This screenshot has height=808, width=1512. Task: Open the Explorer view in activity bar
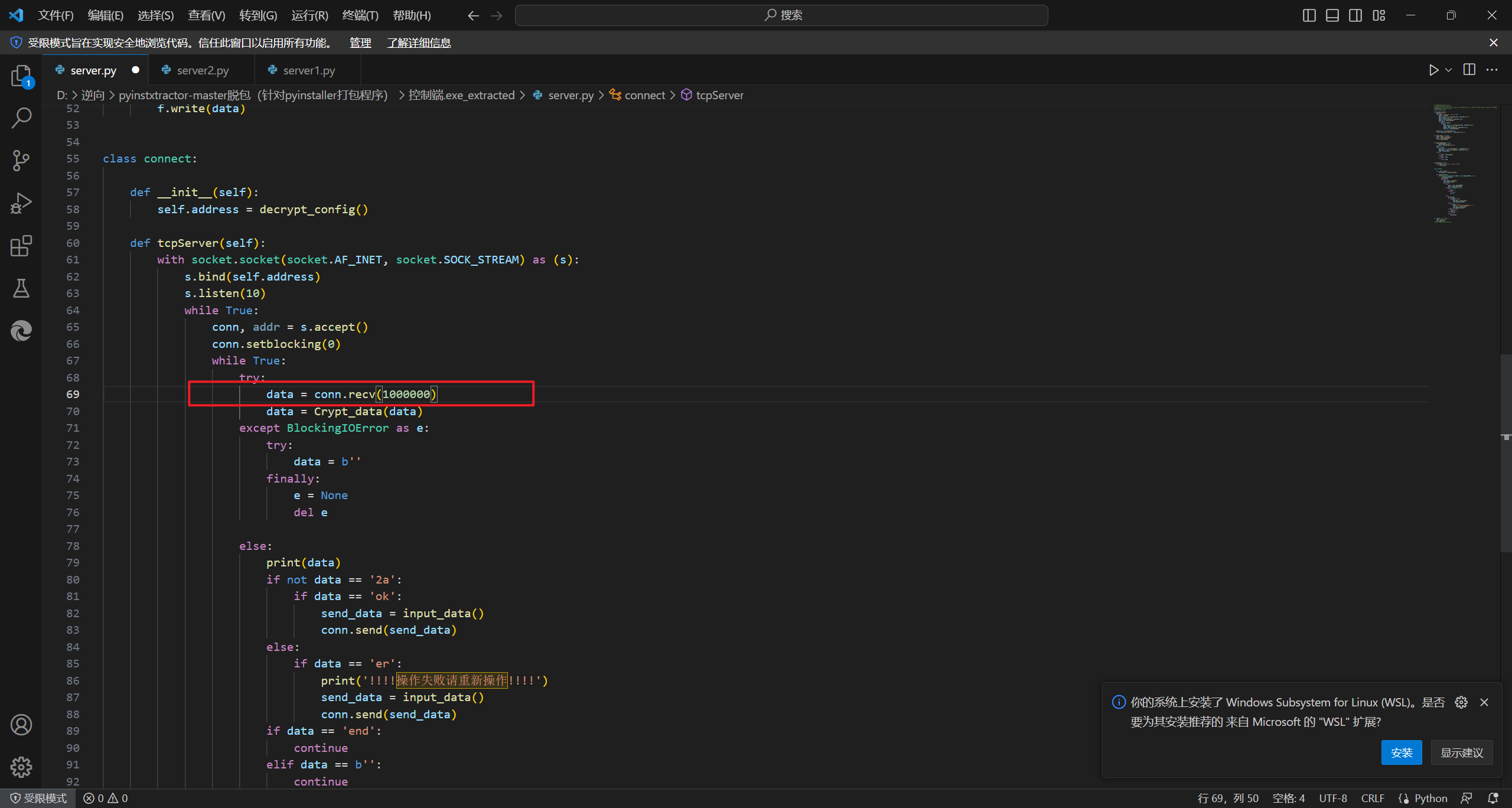click(21, 76)
